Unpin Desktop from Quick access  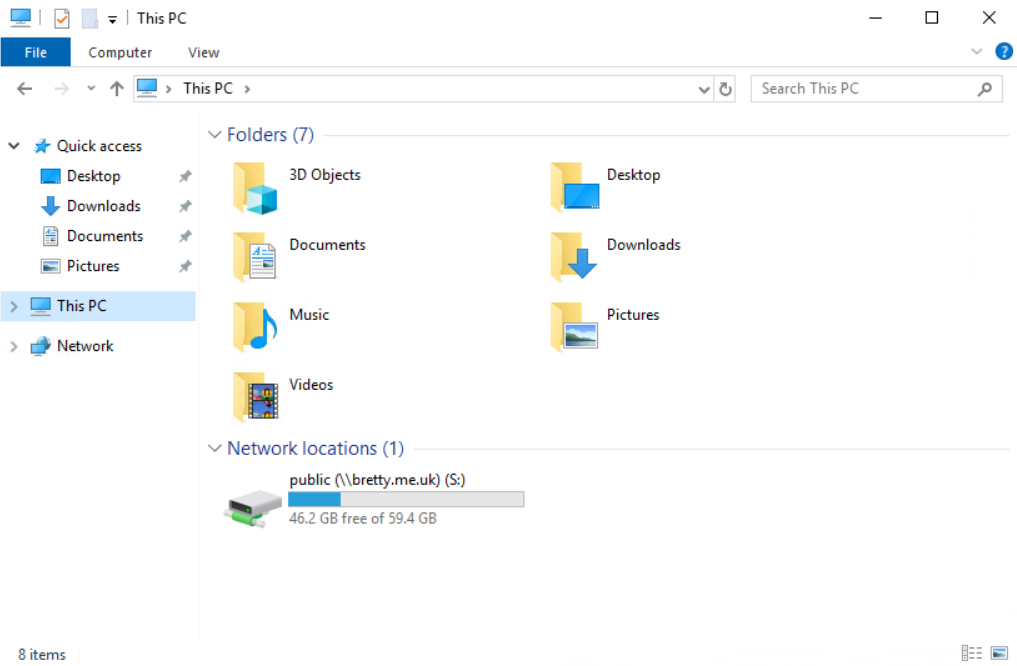[x=184, y=176]
